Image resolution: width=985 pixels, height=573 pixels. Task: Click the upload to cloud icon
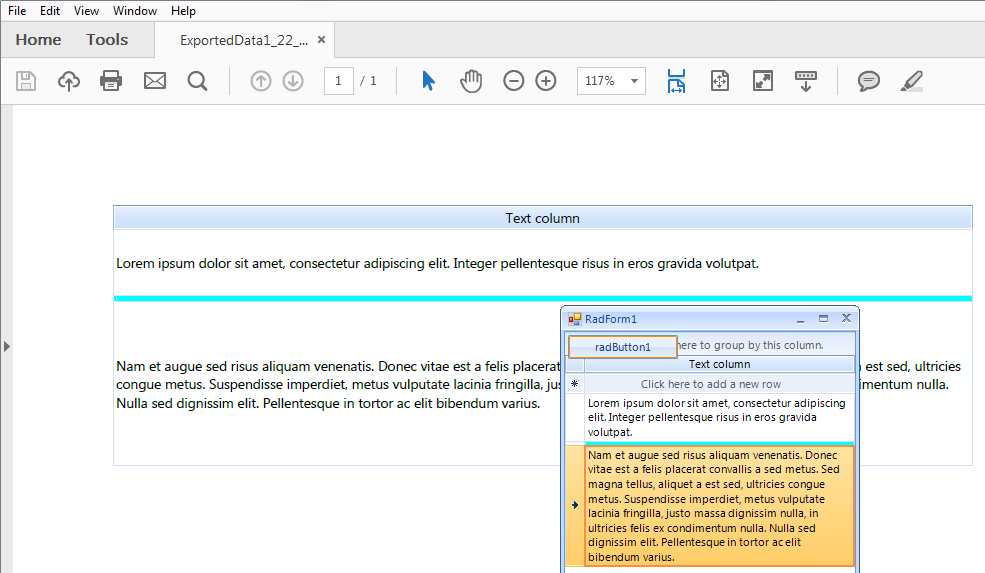click(x=68, y=81)
